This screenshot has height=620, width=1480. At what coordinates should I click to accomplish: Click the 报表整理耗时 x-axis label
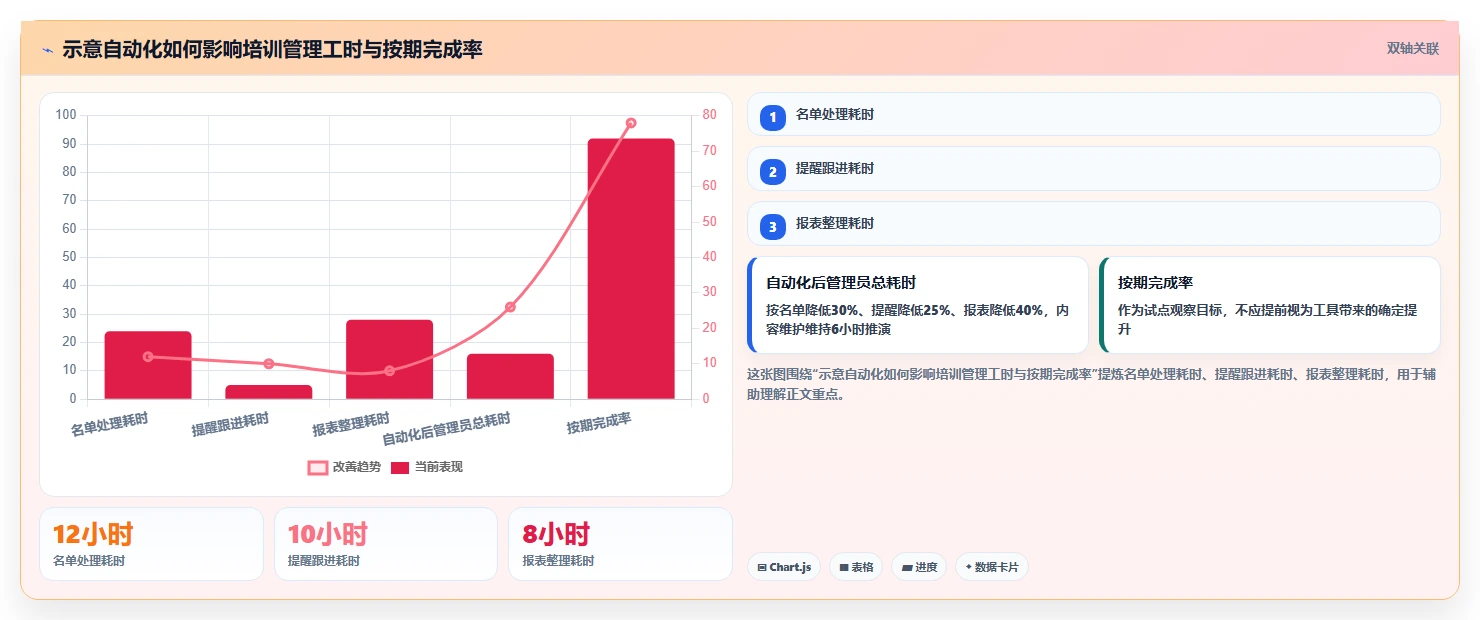351,424
